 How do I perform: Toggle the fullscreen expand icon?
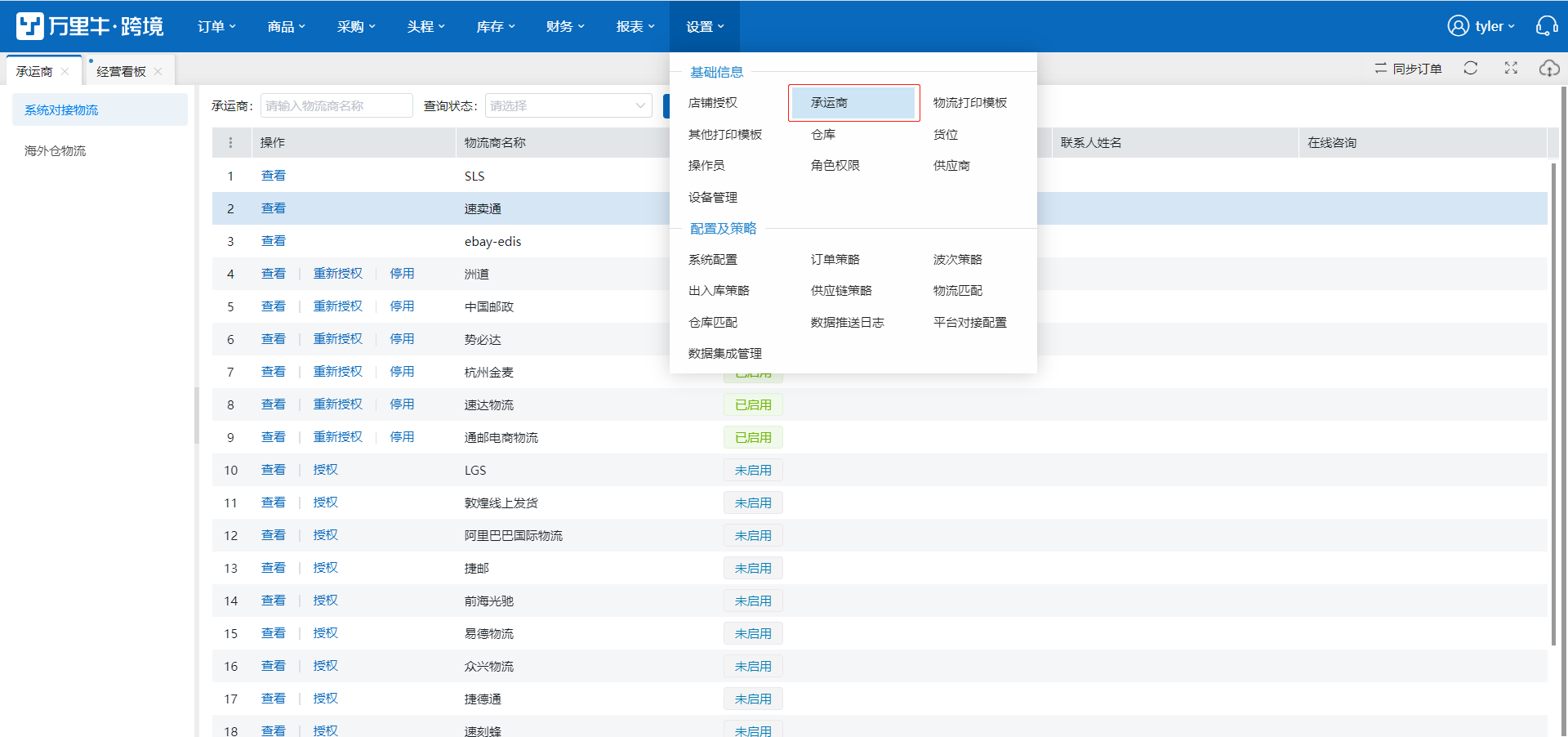(x=1511, y=69)
